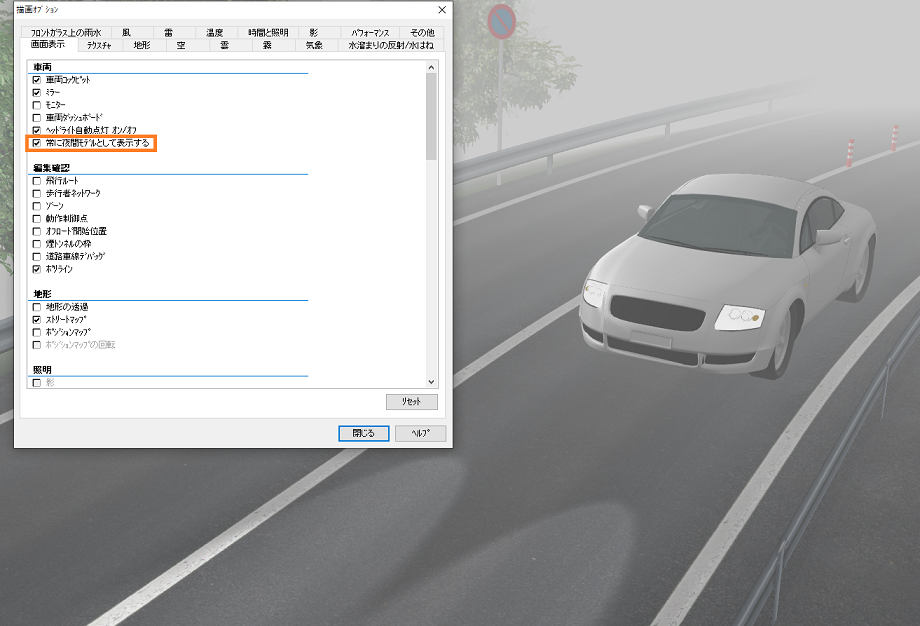This screenshot has width=920, height=626.
Task: Toggle ヘッドライト自動点灯 オン/オフ checkbox
Action: pos(36,130)
